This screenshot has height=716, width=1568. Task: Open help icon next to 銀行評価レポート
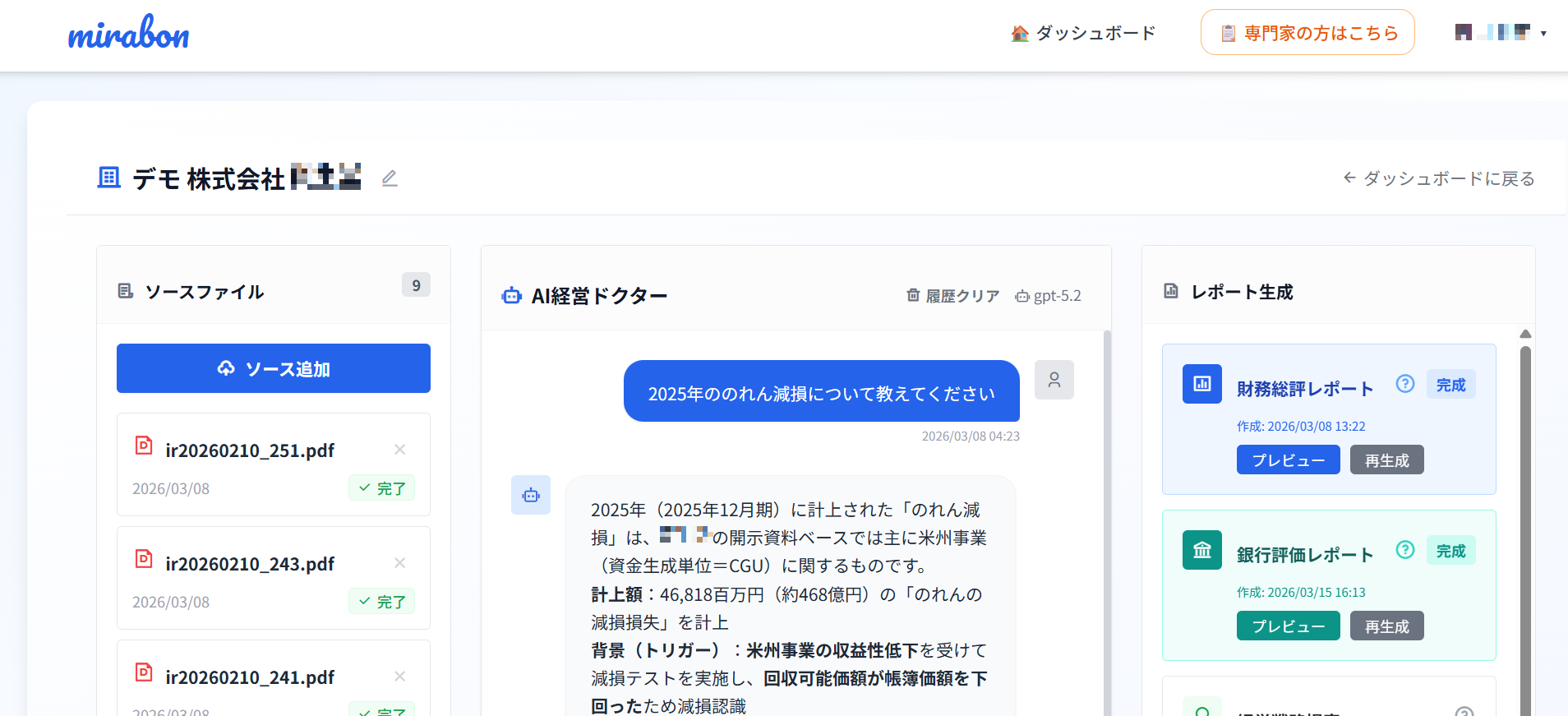(1405, 550)
